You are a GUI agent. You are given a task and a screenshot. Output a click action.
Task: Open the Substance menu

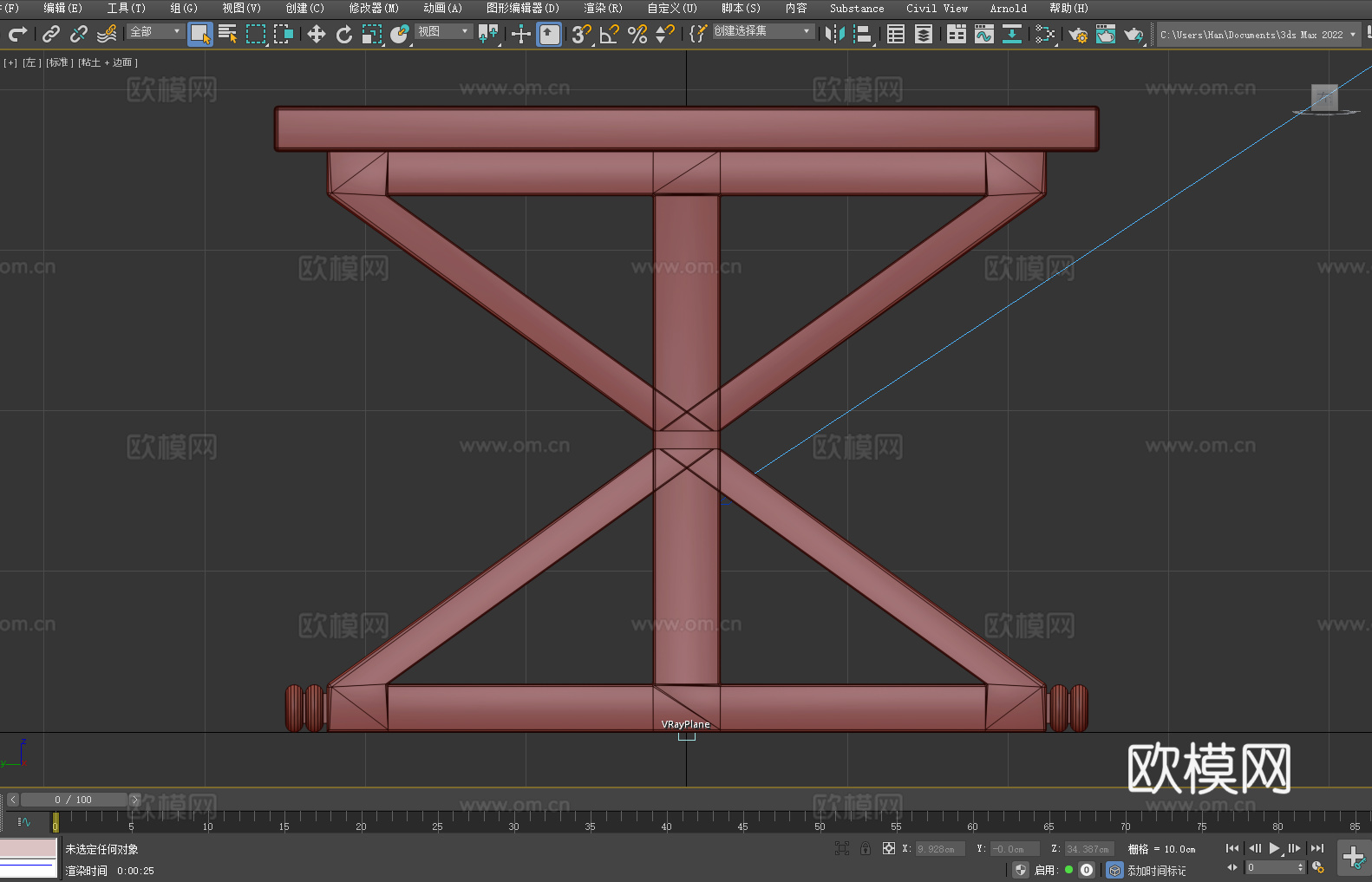point(857,8)
